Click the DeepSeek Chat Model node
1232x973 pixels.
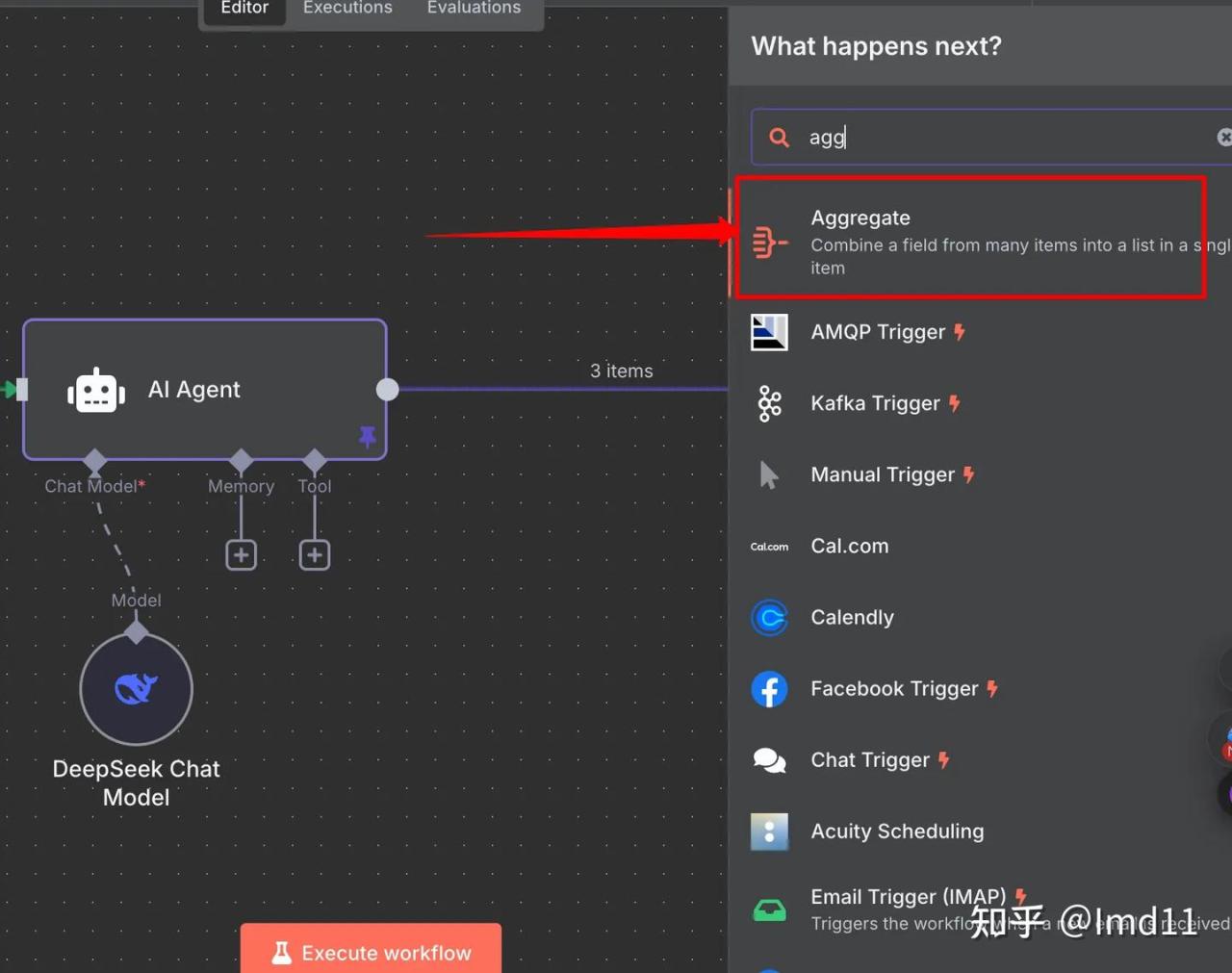pyautogui.click(x=137, y=689)
